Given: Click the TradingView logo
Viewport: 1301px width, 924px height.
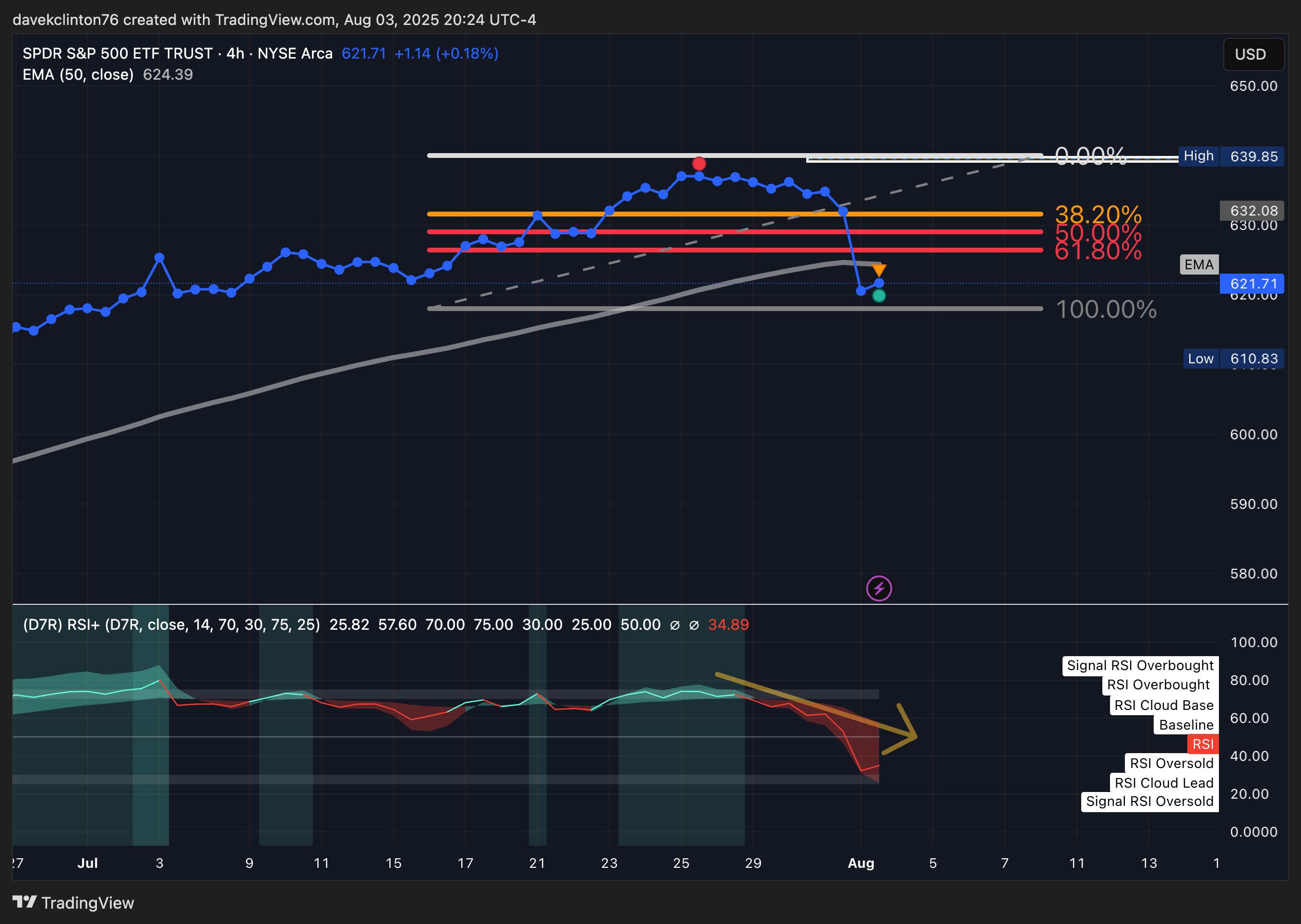Looking at the screenshot, I should click(x=73, y=903).
